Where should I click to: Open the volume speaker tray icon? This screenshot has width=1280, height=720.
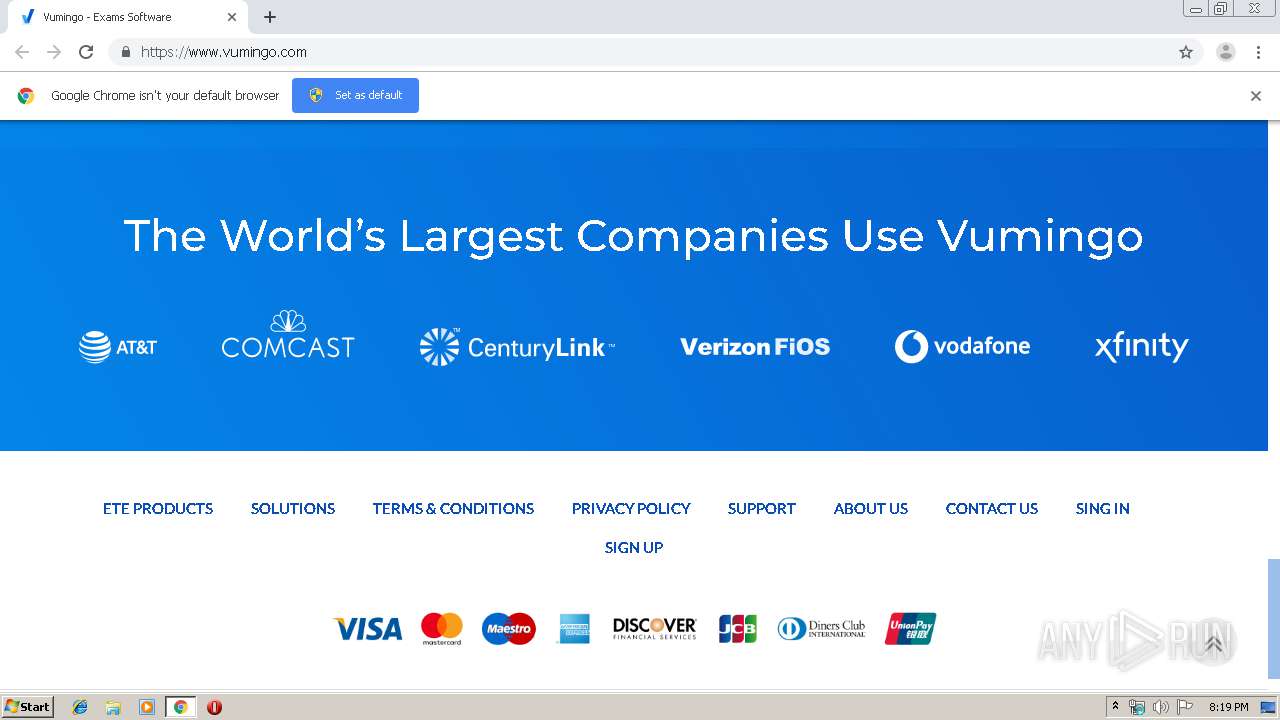tap(1160, 707)
